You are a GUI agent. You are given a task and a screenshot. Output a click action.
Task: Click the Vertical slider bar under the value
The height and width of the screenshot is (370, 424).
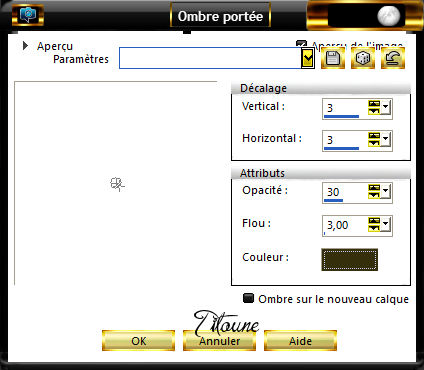coord(341,117)
